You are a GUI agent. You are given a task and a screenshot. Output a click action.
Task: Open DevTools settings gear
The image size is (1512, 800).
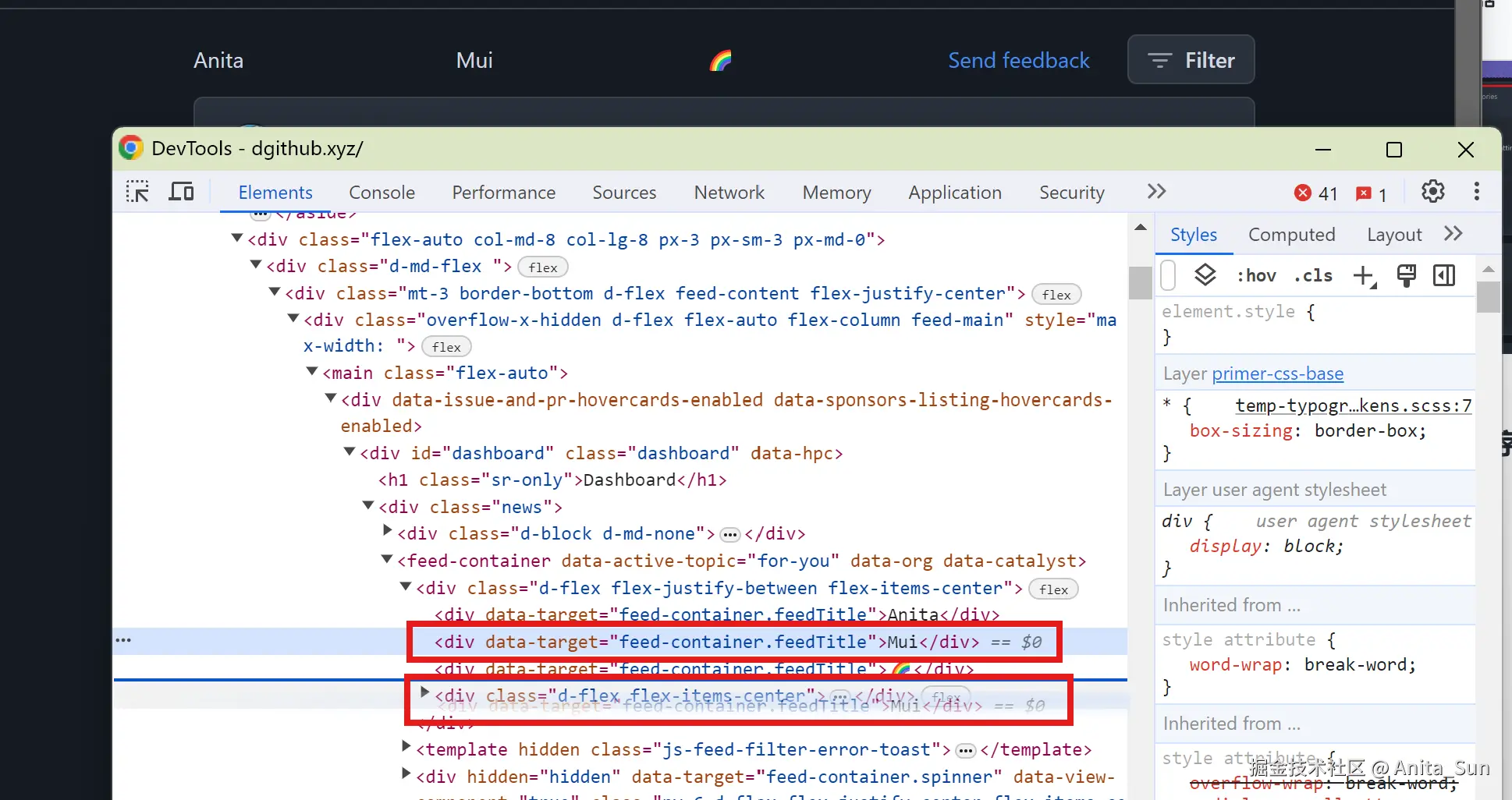point(1432,192)
